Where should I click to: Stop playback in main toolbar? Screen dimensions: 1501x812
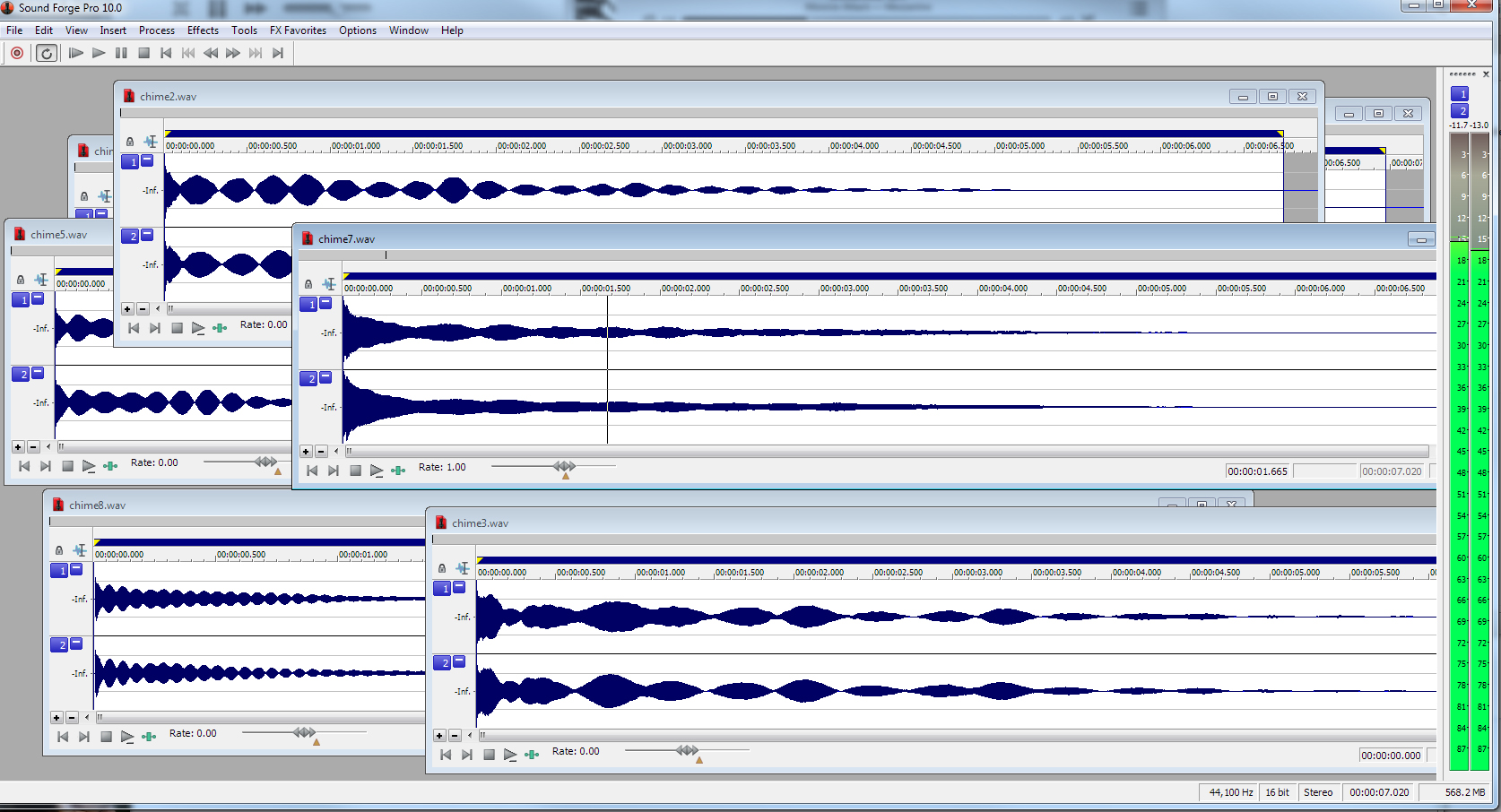(x=143, y=53)
